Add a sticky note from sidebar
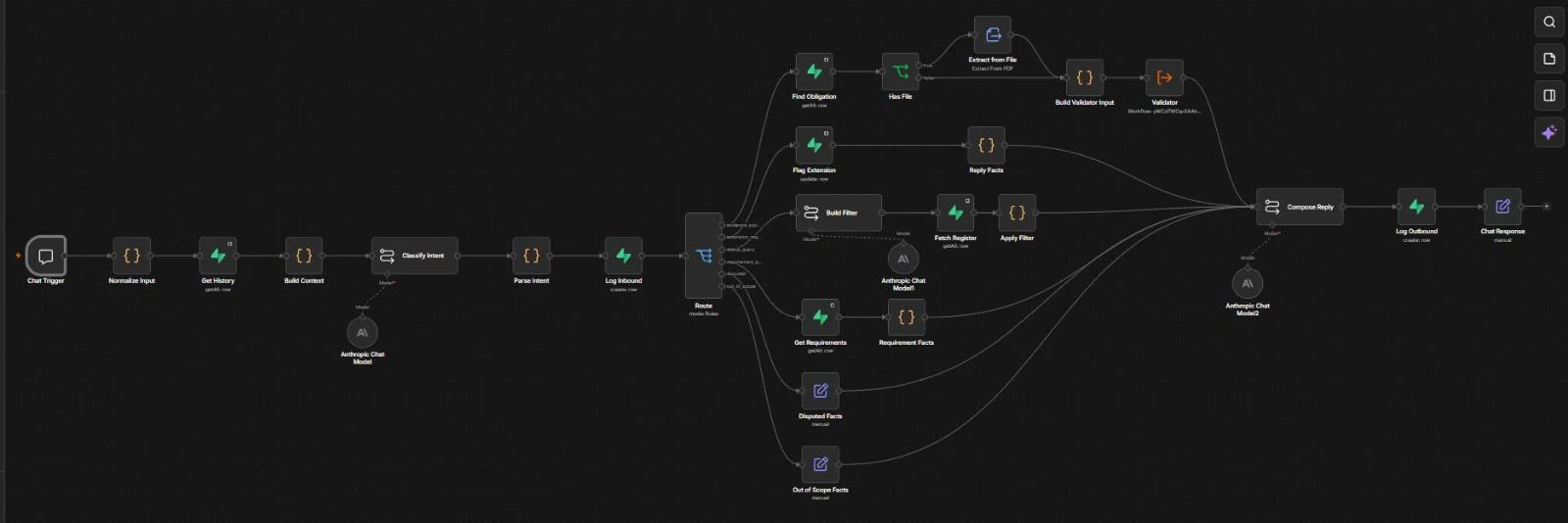This screenshot has height=523, width=1568. (x=1549, y=59)
